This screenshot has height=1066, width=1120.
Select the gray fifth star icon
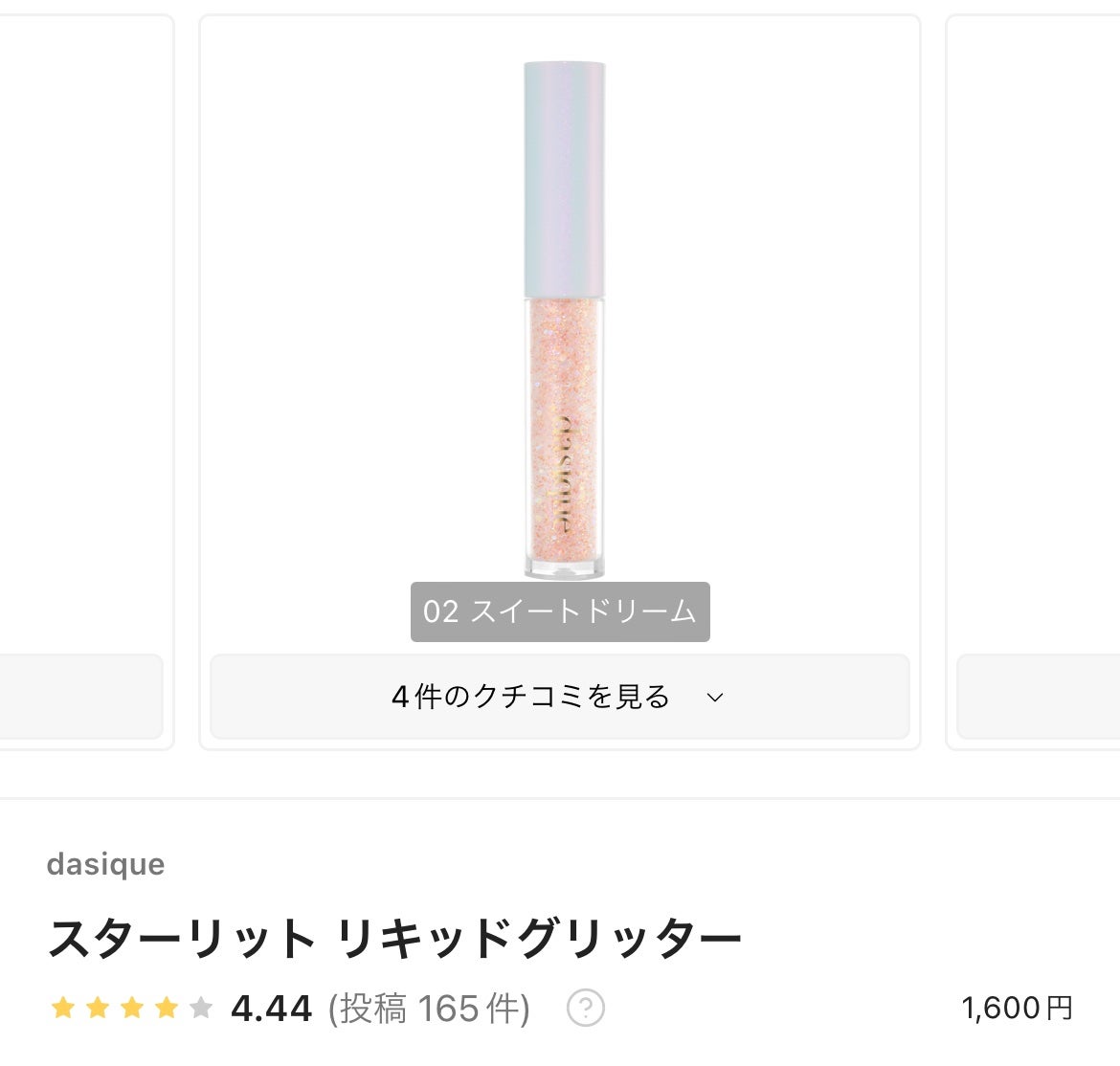(200, 1008)
